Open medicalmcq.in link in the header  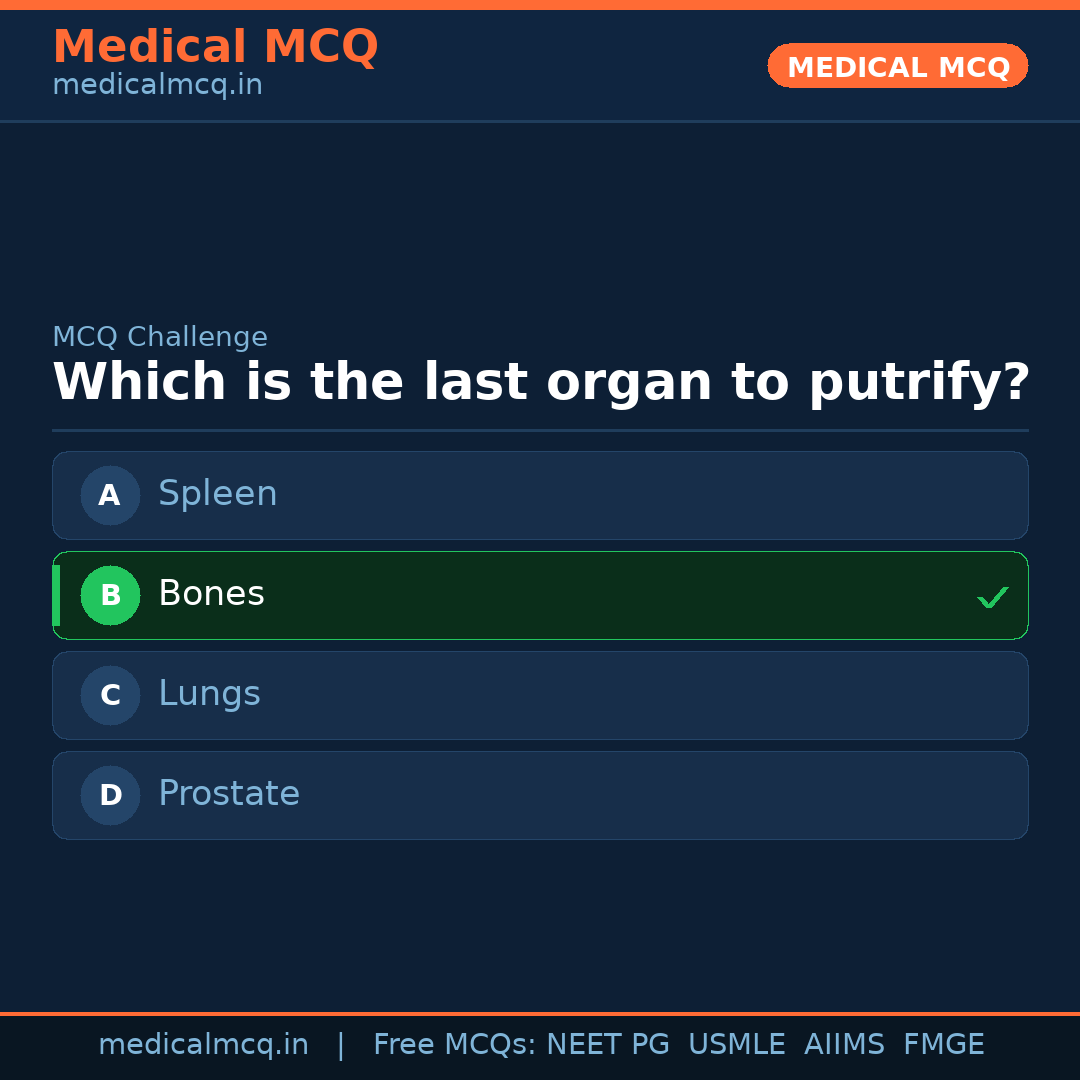[156, 84]
